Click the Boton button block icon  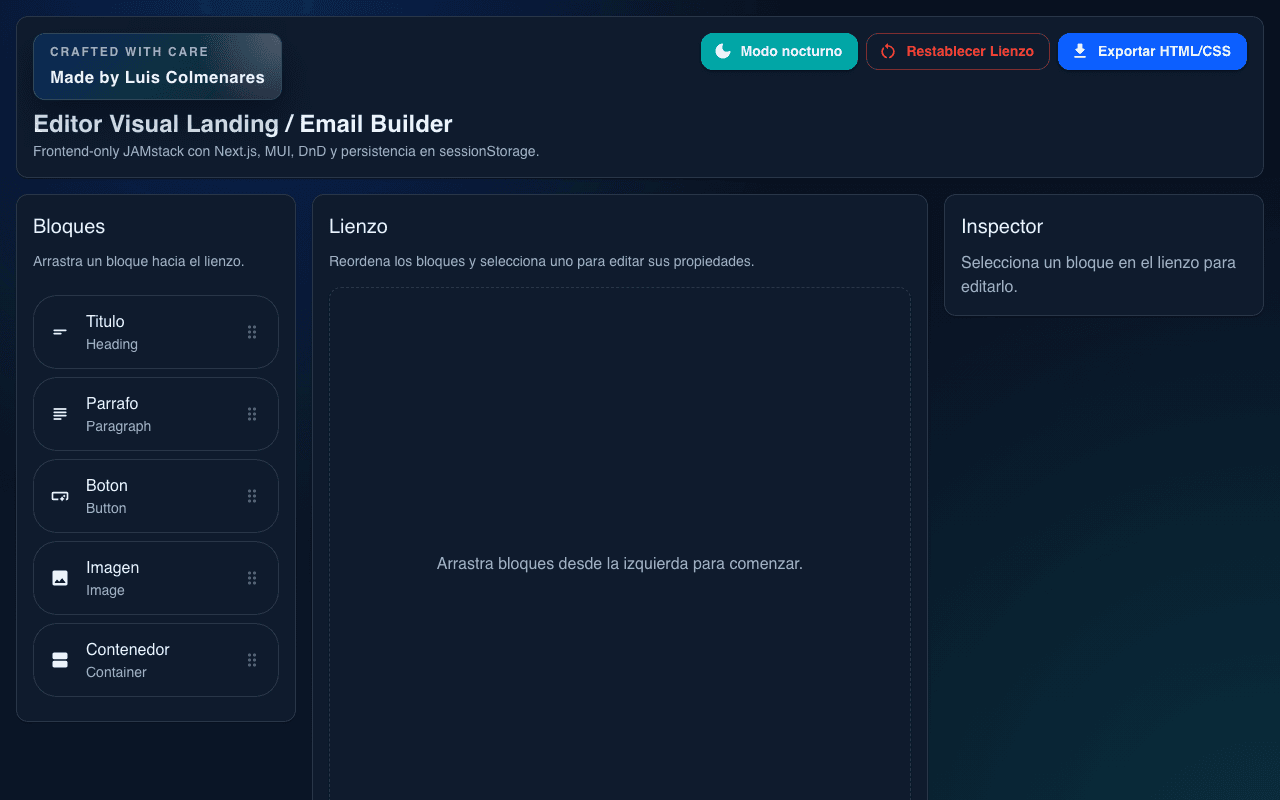coord(60,496)
